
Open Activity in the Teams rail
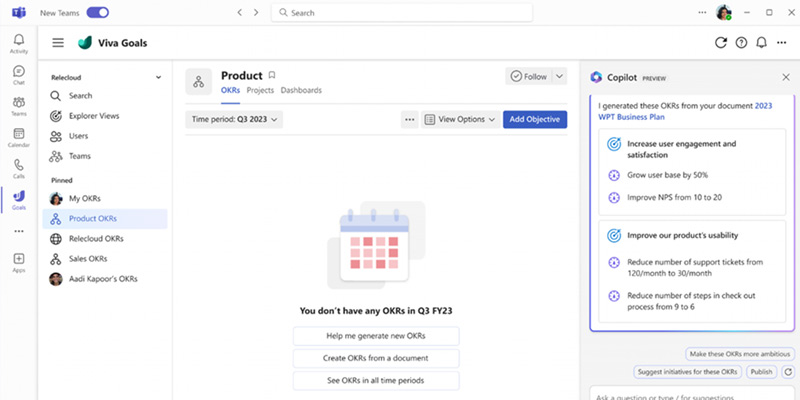point(19,44)
